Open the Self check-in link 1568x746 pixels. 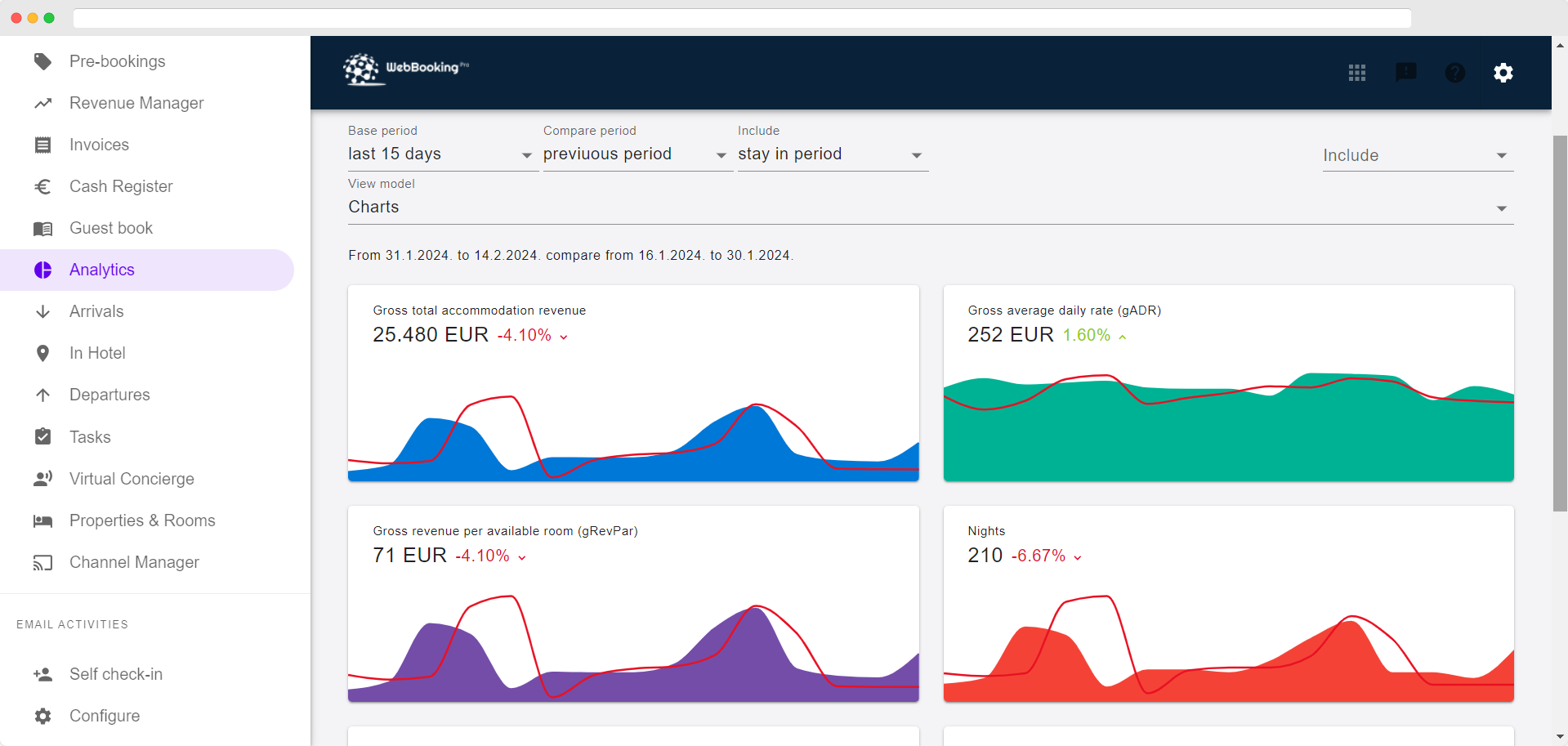[116, 674]
